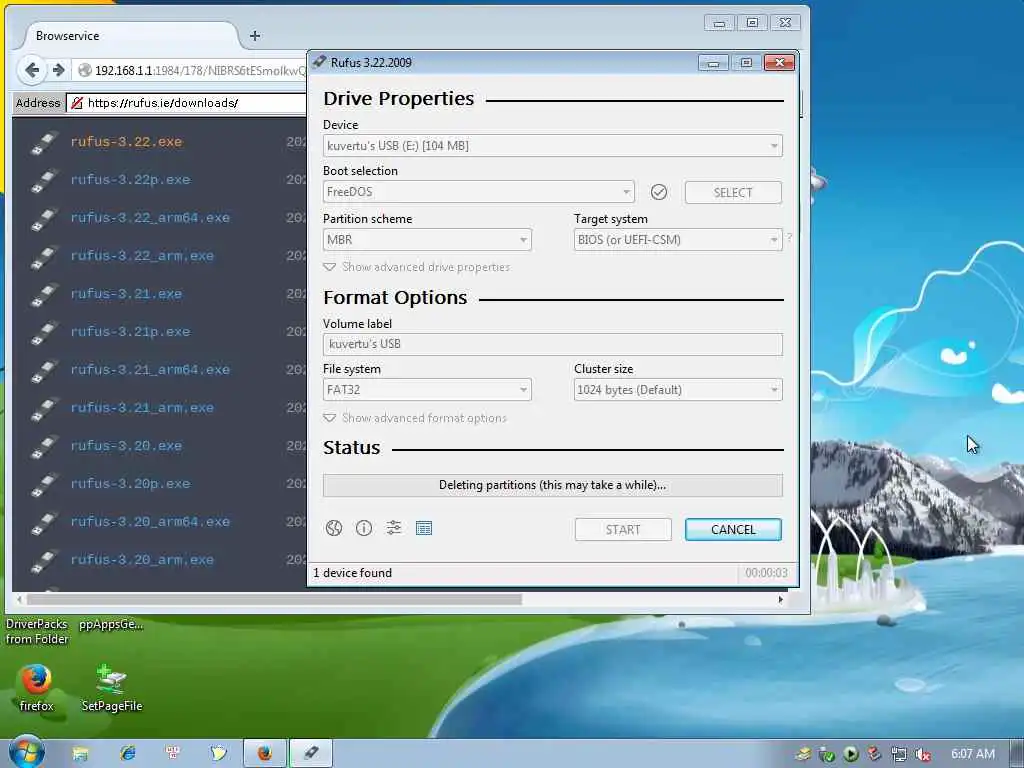Open the rufus-3.21_arm64.exe download link
Viewport: 1024px width, 768px height.
click(150, 370)
